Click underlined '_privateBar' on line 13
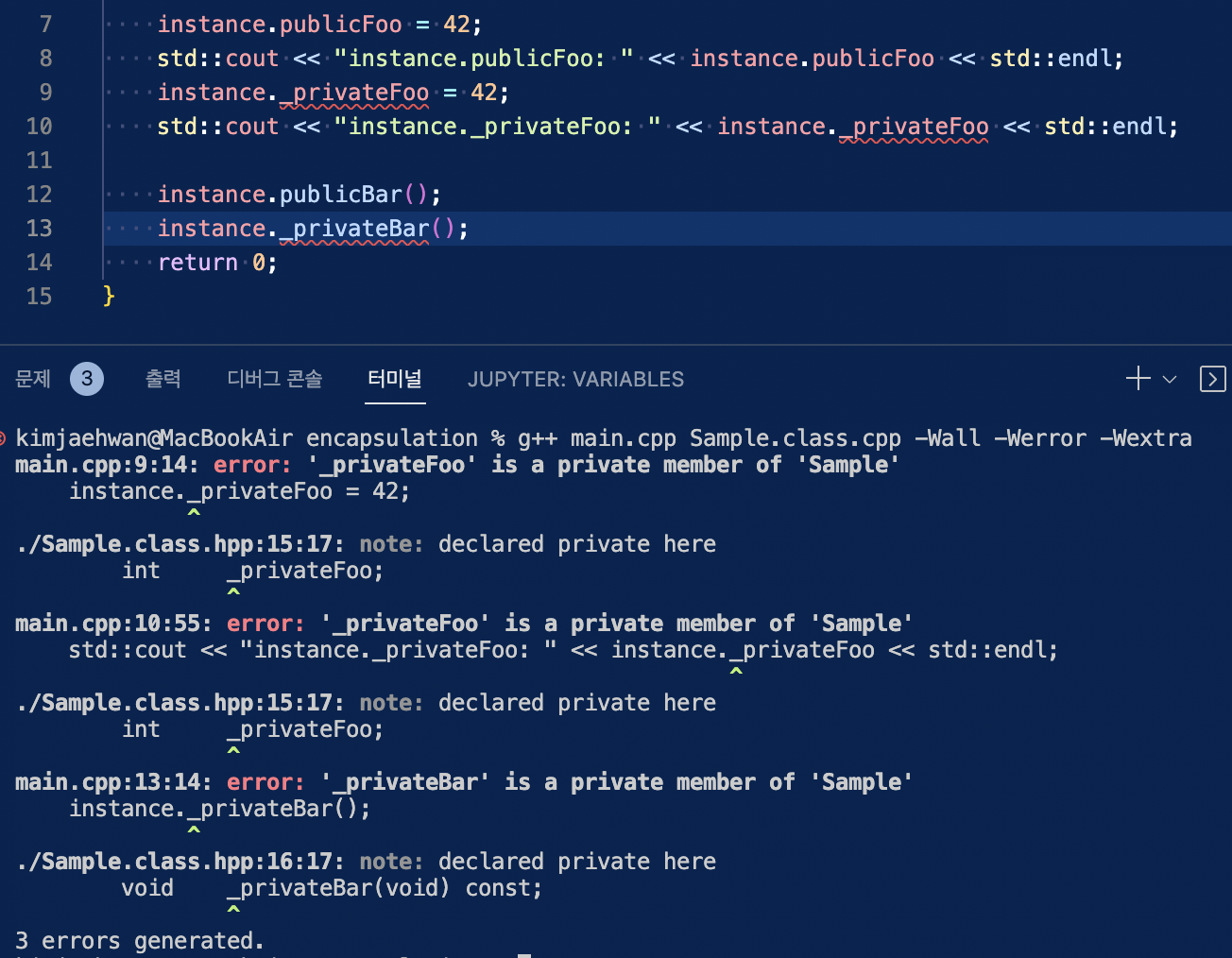The width and height of the screenshot is (1232, 958). click(354, 228)
